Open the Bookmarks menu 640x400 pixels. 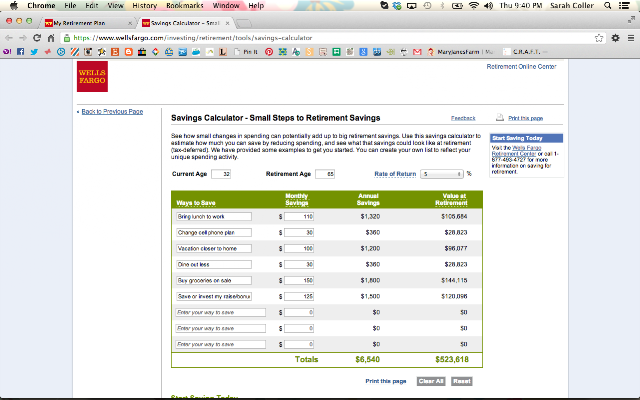(184, 5)
